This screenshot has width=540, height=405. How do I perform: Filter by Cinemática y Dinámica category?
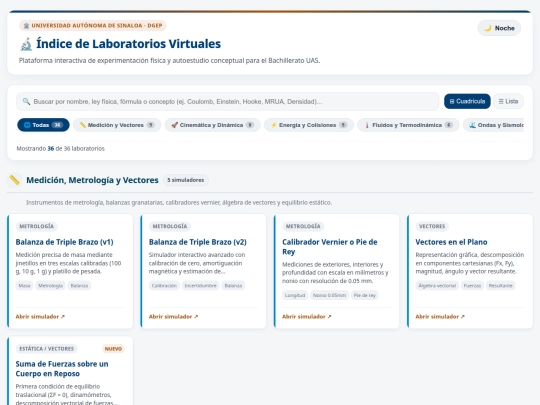coord(212,125)
